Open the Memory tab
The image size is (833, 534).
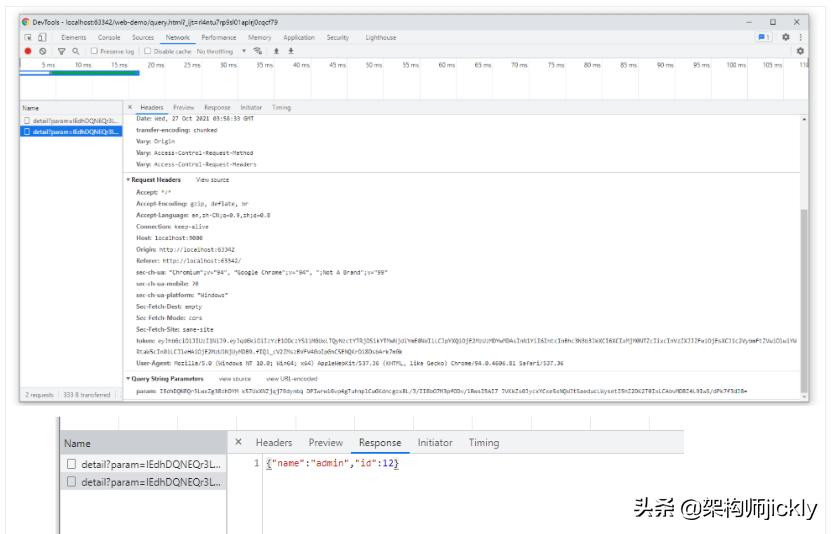pos(260,38)
